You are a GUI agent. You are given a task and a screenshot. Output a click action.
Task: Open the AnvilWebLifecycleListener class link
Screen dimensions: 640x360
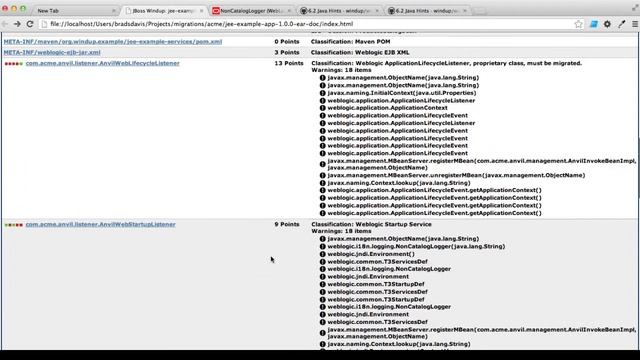point(102,63)
